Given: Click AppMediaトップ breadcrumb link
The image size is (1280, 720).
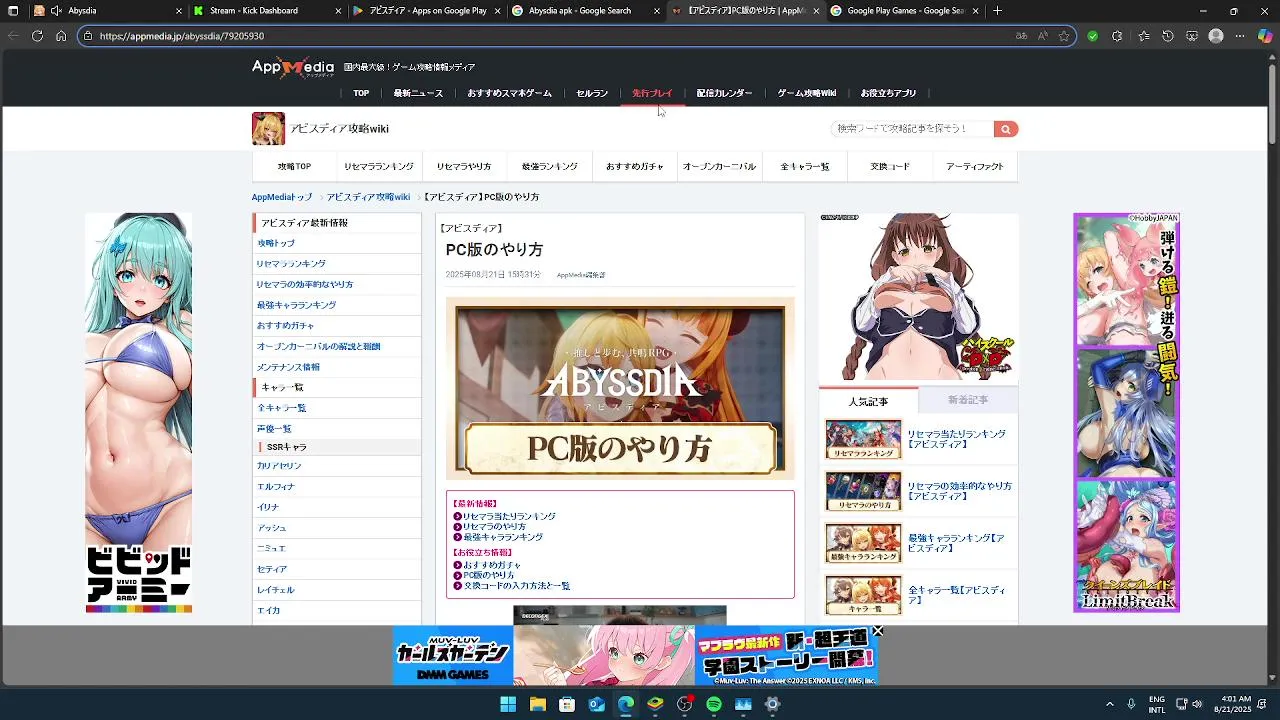Looking at the screenshot, I should click(x=282, y=197).
